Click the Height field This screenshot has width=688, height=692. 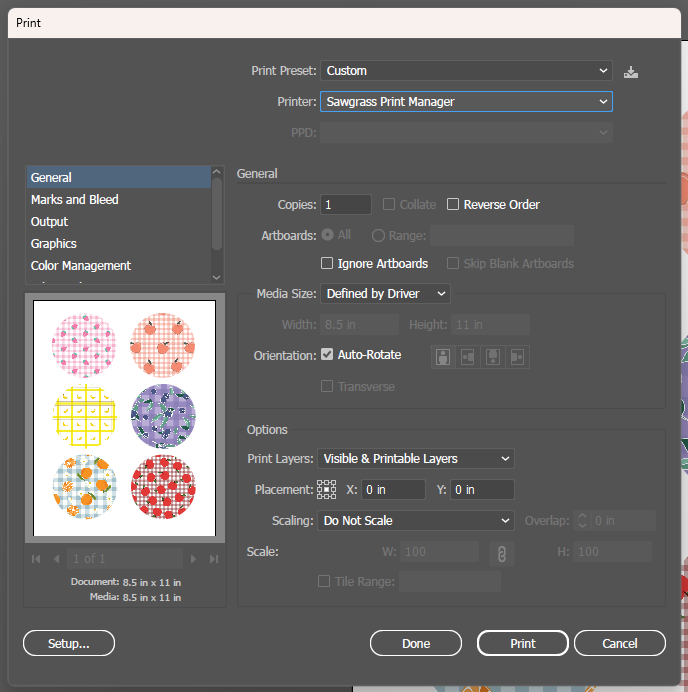tap(490, 325)
